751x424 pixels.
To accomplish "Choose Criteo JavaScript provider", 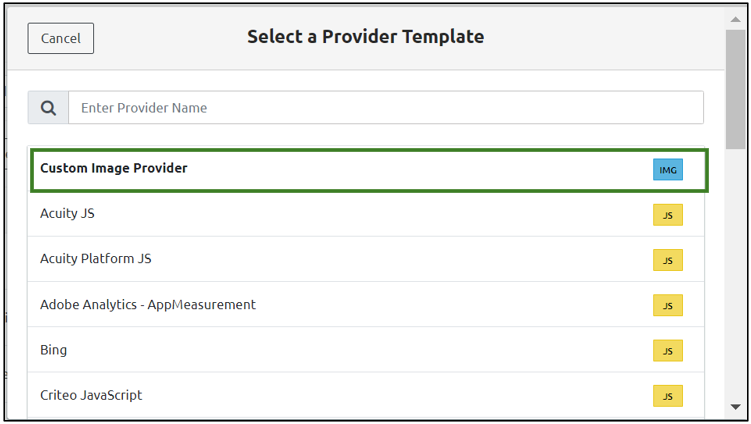I will 91,395.
